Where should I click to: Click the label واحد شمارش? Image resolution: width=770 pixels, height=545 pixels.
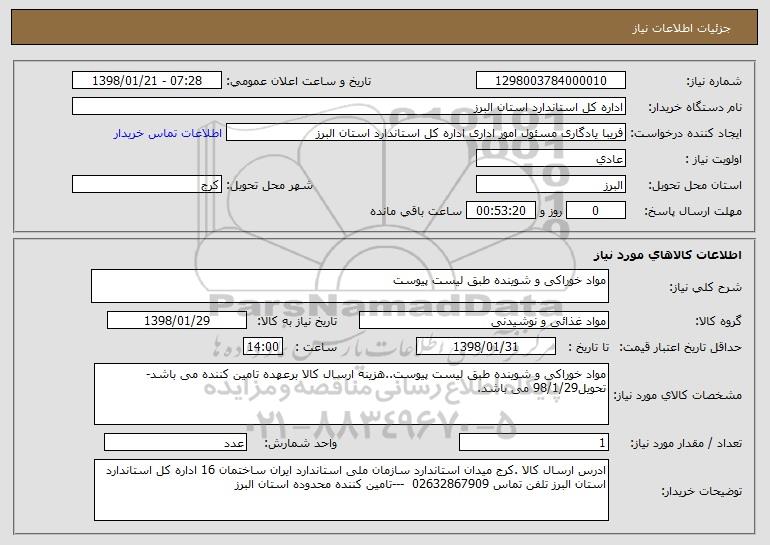click(301, 443)
